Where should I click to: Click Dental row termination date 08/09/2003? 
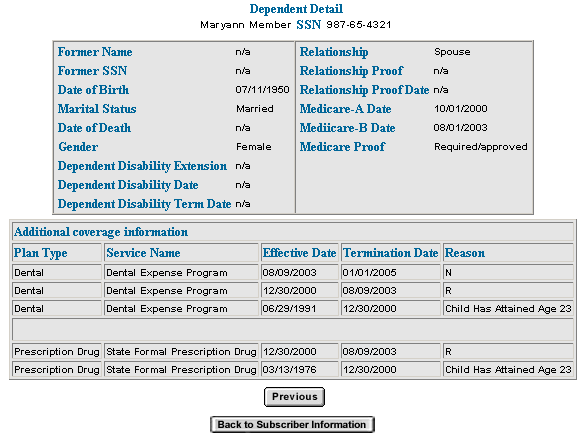[369, 291]
